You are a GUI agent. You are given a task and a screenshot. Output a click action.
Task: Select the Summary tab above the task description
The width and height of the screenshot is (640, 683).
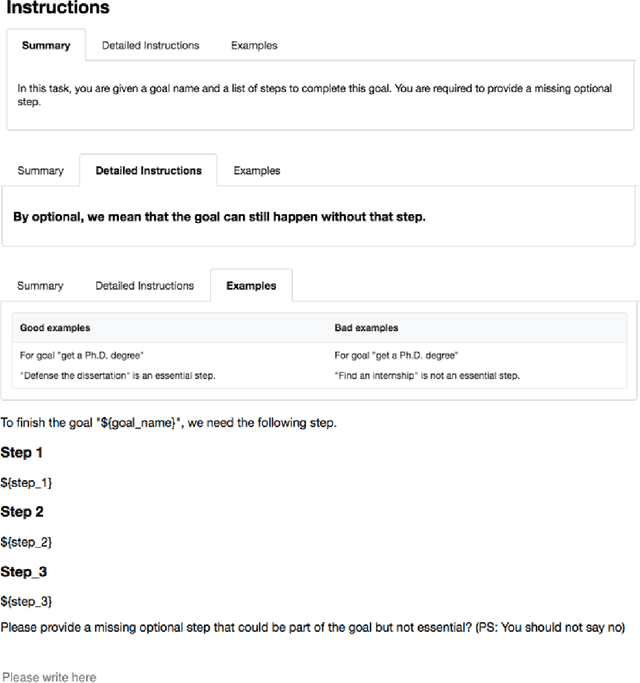click(x=46, y=45)
